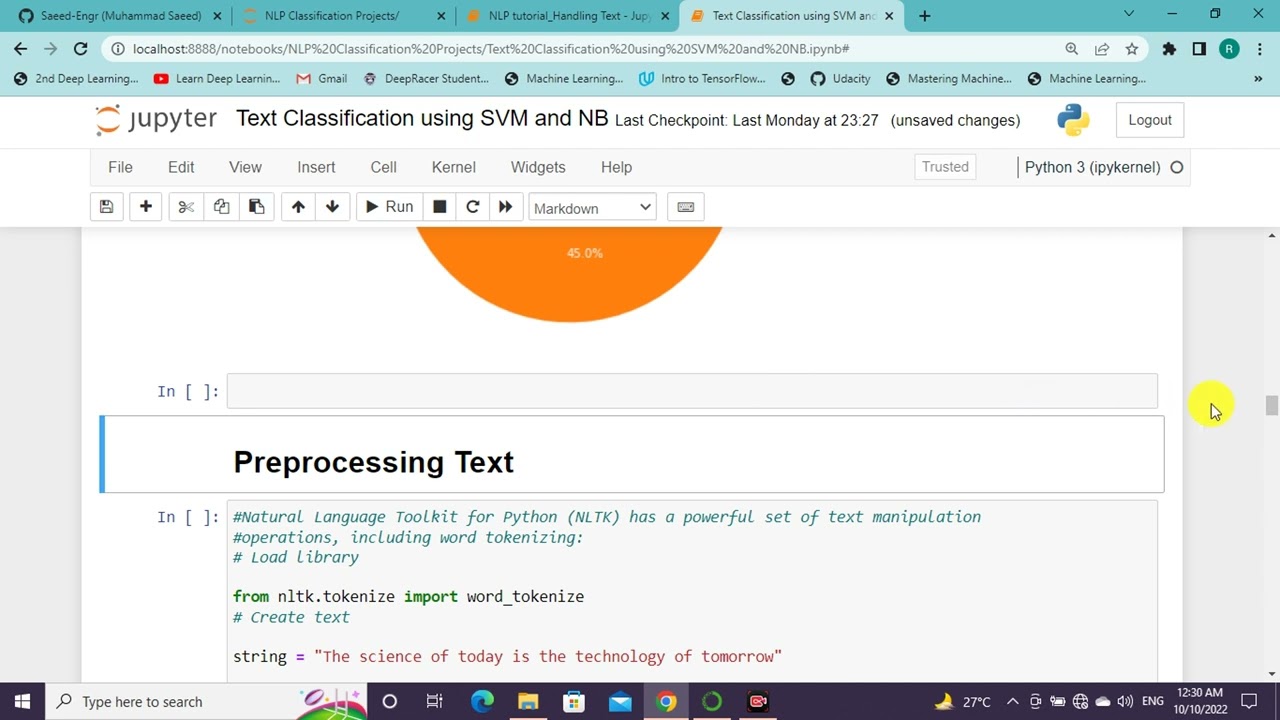Restart the kernel with circular arrow icon

click(473, 207)
